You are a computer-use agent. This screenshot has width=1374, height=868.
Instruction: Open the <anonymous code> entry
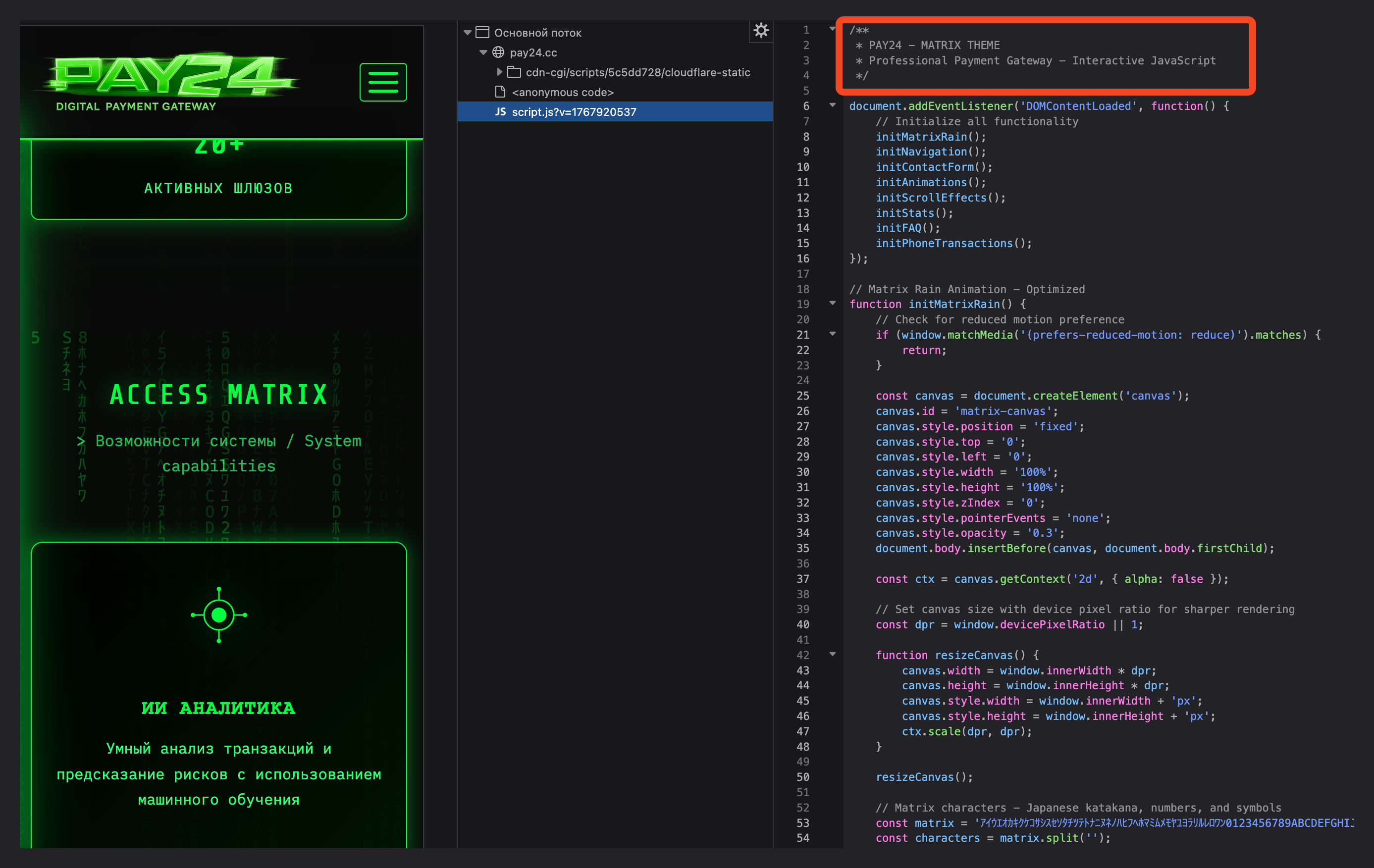[x=563, y=92]
